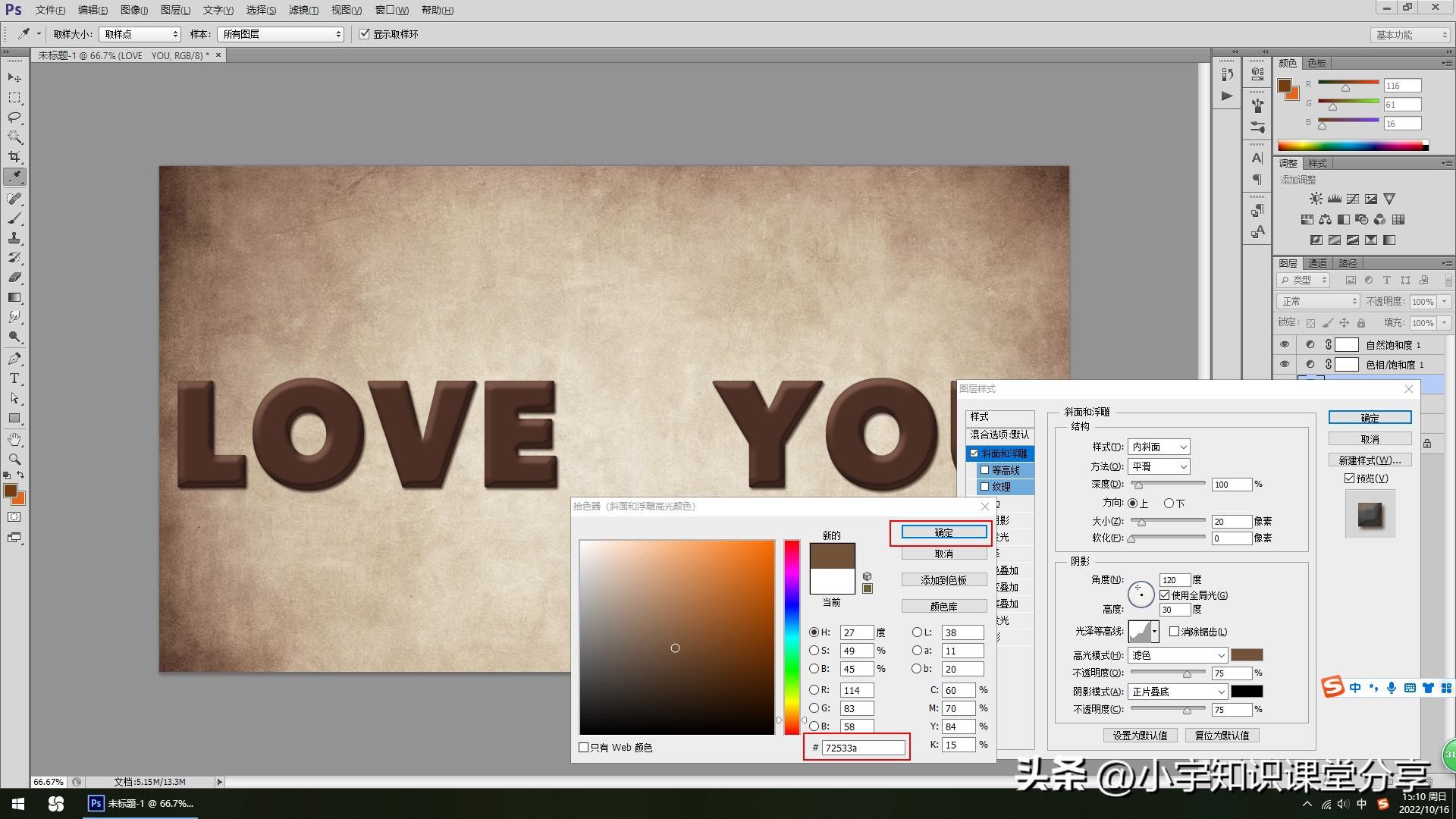1456x819 pixels.
Task: Click the Brightness/Contrast adjustment icon
Action: tap(1316, 199)
